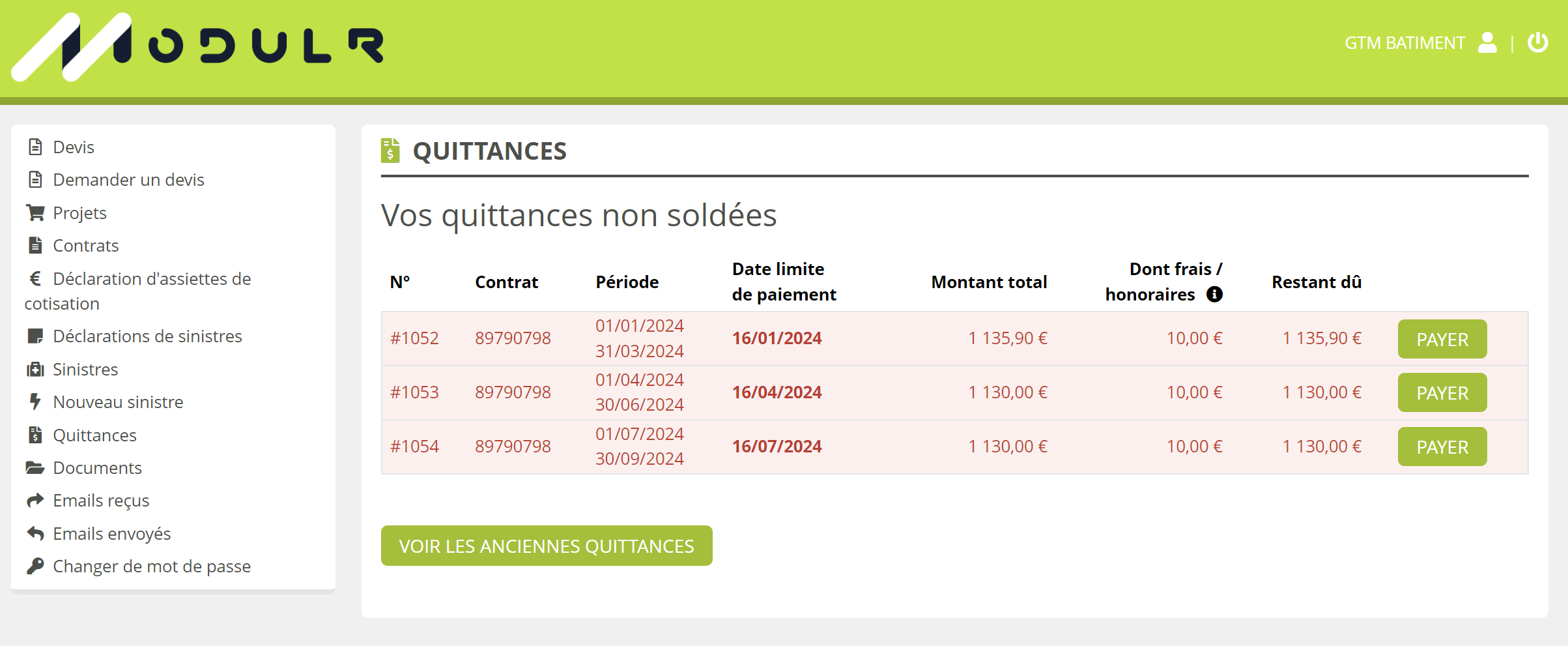Click the lightning bolt Nouveau sinistre icon
The width and height of the screenshot is (1568, 646).
tap(35, 402)
